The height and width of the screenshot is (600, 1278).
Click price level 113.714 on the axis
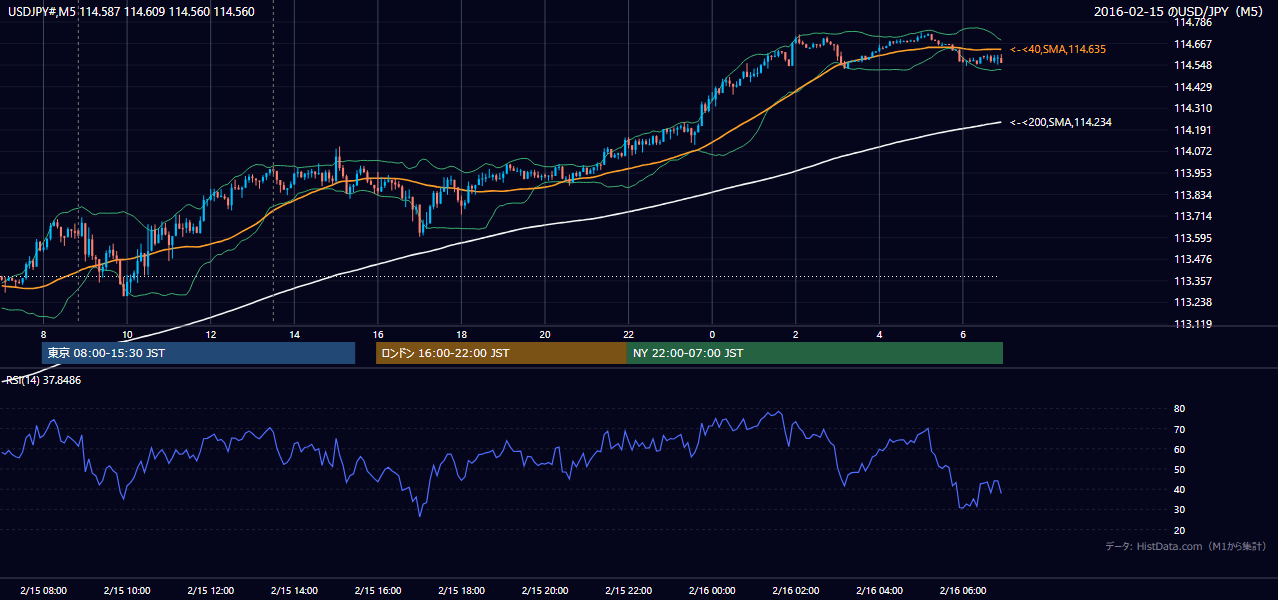click(1192, 216)
